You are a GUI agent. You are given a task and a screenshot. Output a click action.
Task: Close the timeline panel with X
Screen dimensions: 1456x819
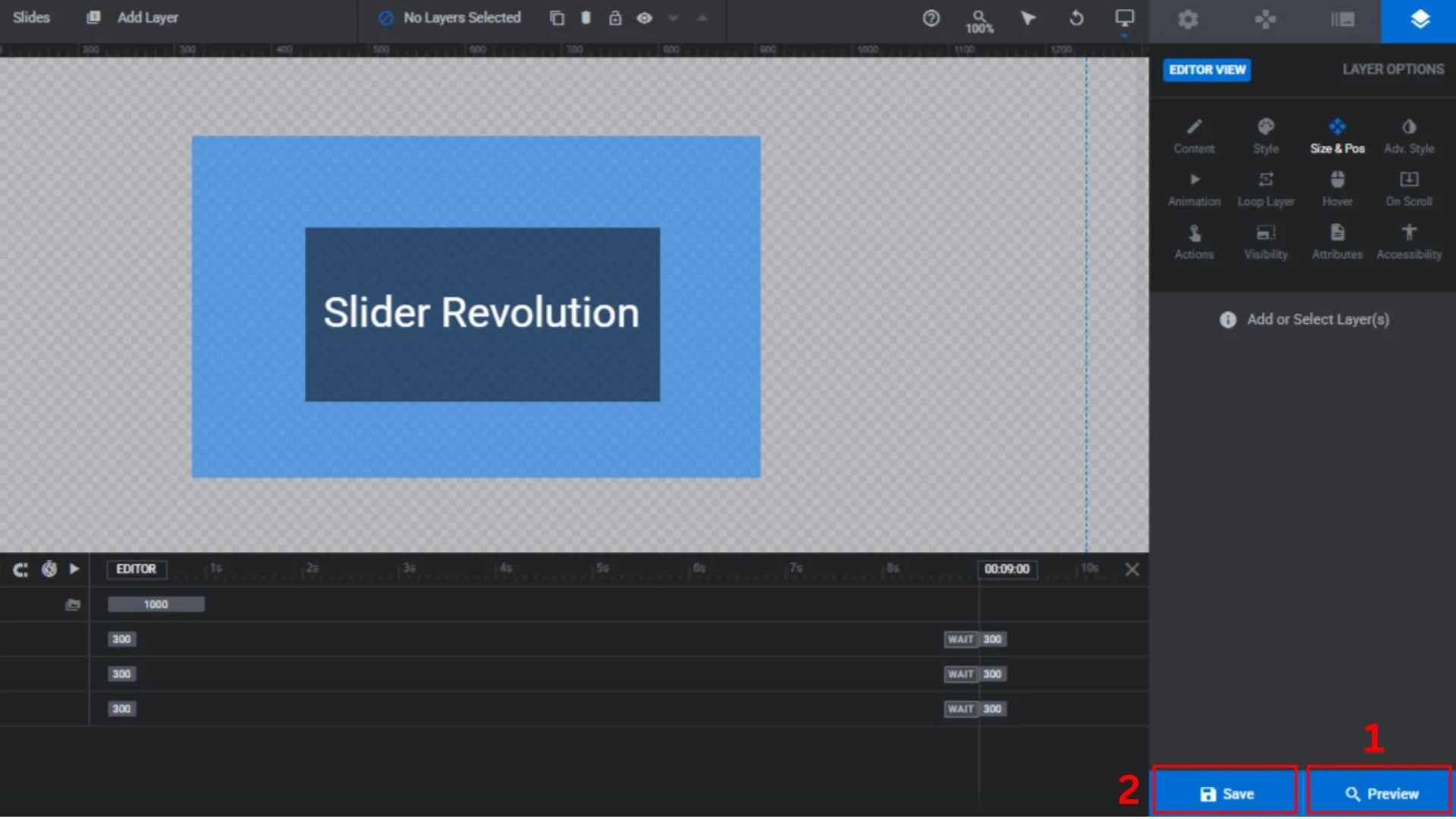pyautogui.click(x=1132, y=570)
